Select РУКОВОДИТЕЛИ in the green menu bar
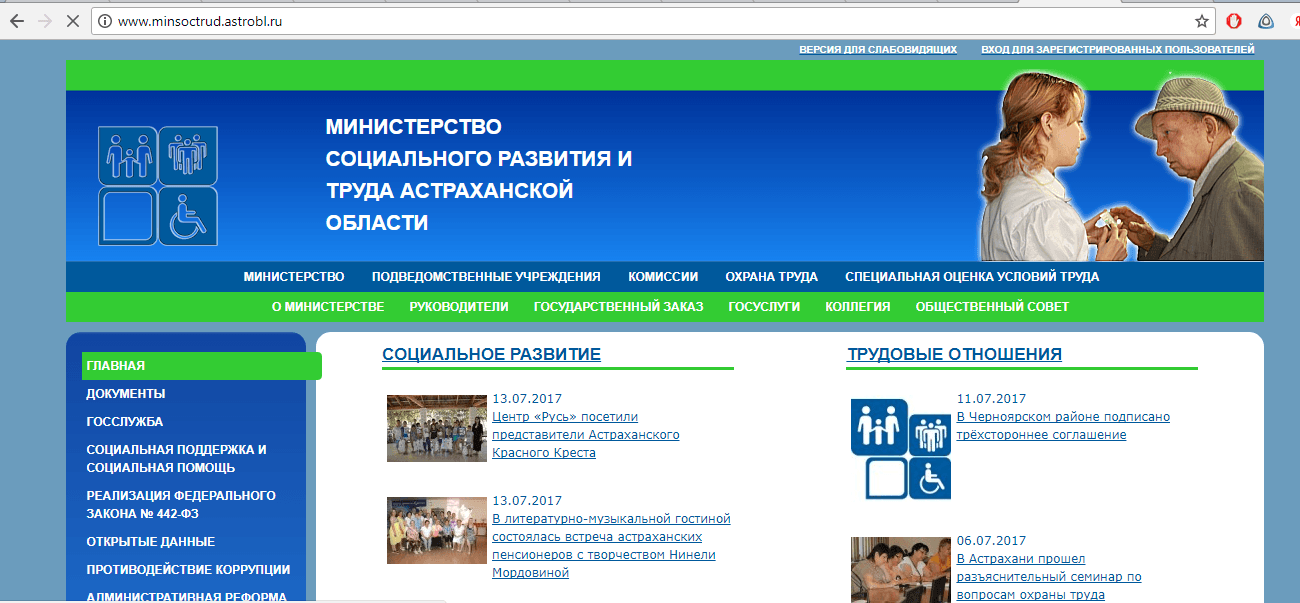Screen dimensions: 1300x603 (x=458, y=307)
